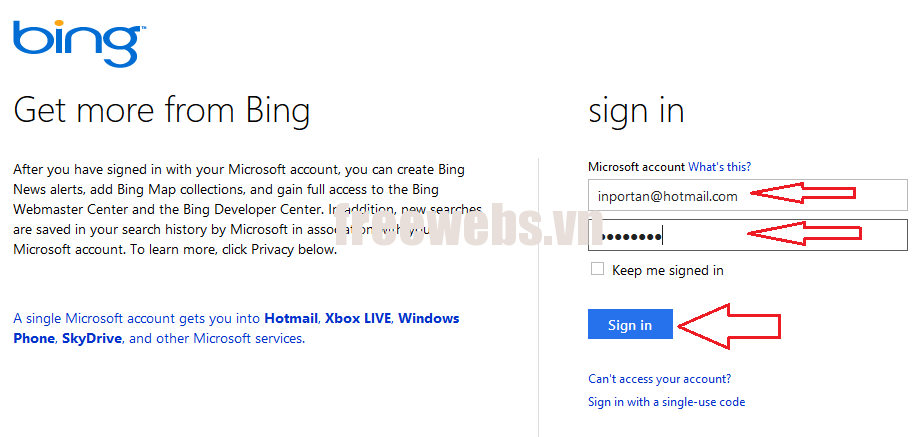924x437 pixels.
Task: Click the "sign in" heading text
Action: (x=636, y=110)
